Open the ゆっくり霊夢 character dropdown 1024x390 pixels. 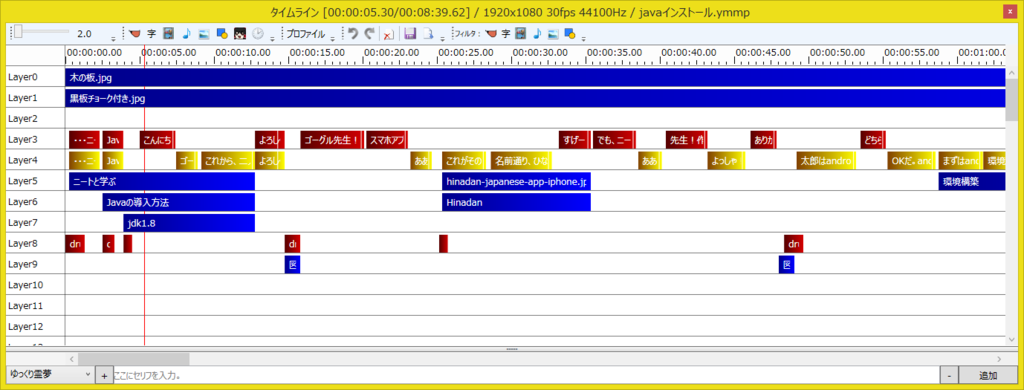click(x=50, y=375)
